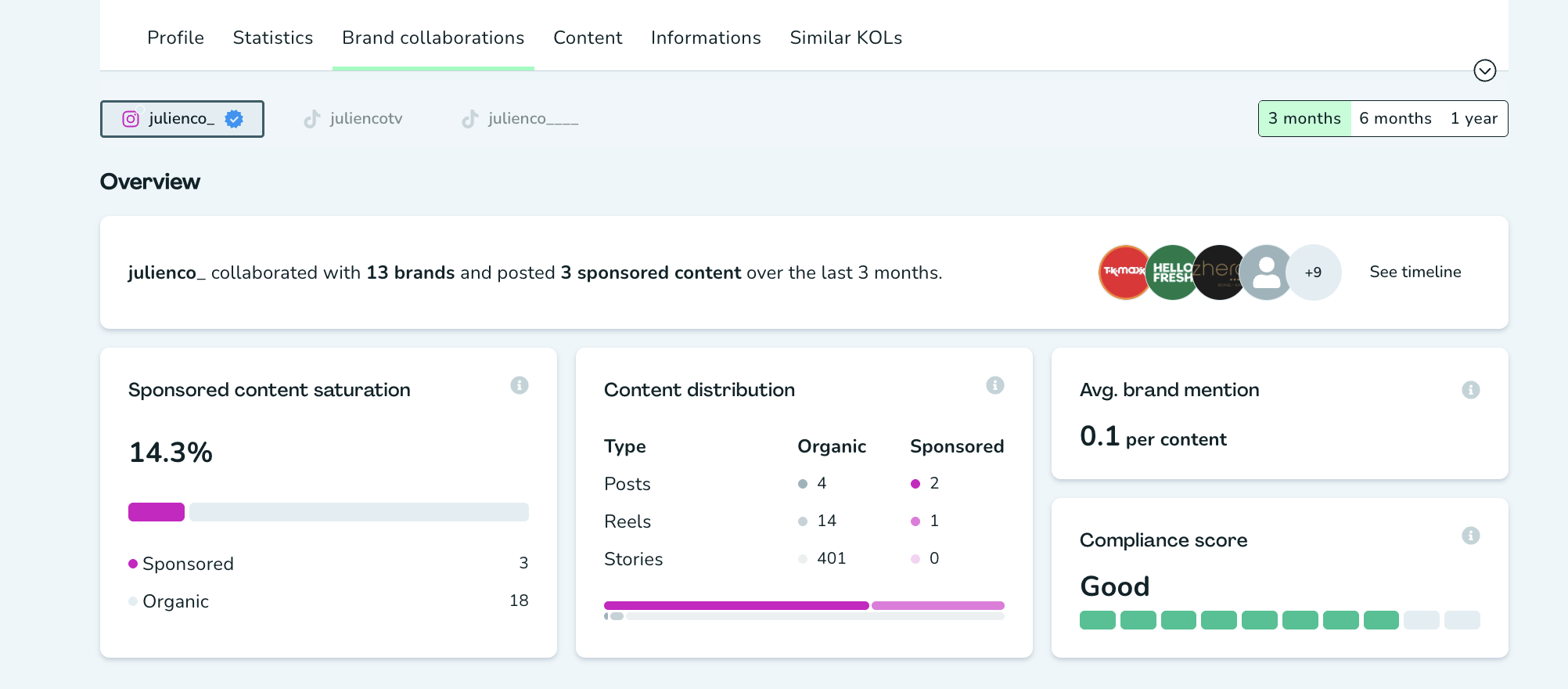
Task: Switch time range to 6 months
Action: (x=1395, y=119)
